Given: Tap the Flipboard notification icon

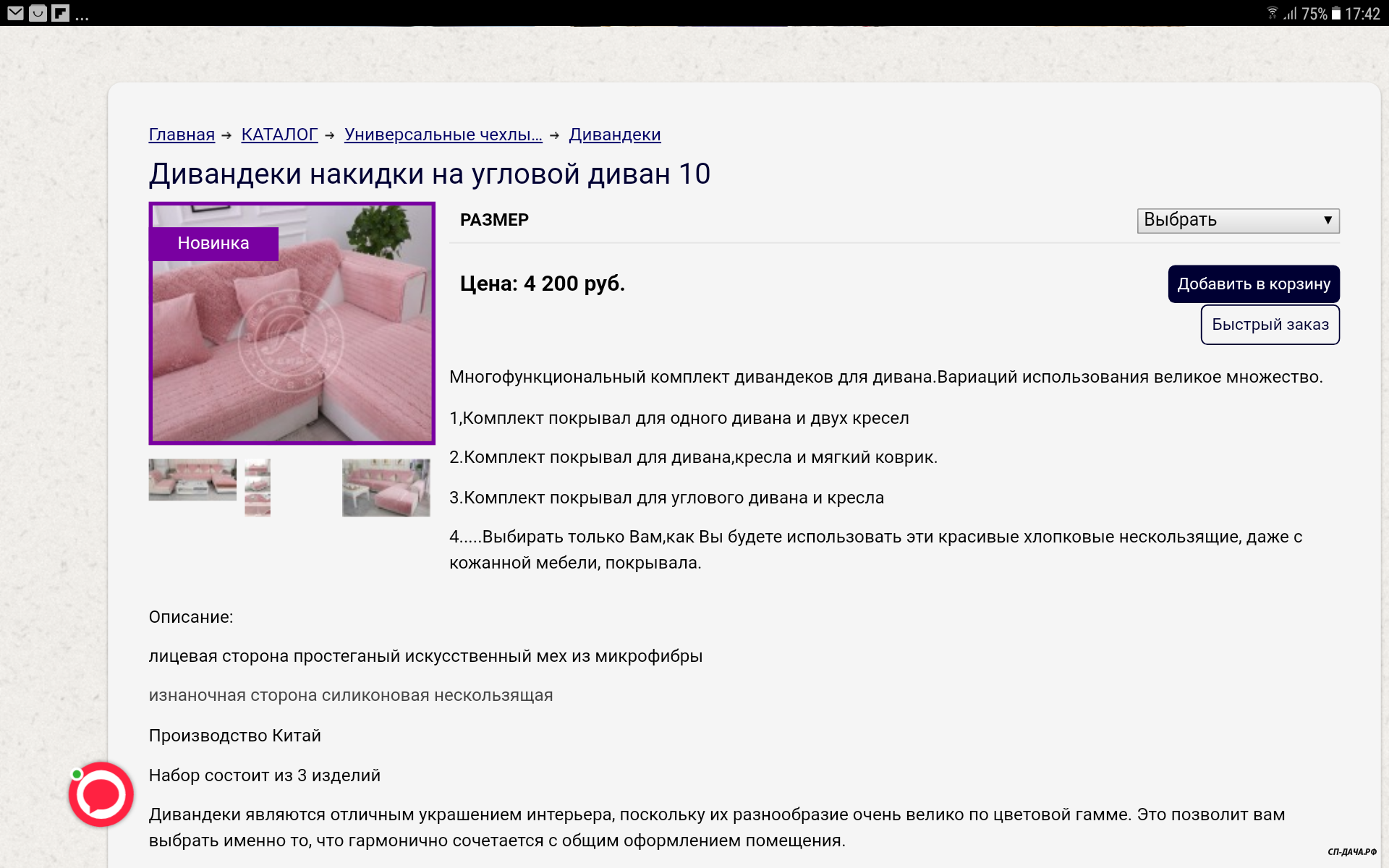Looking at the screenshot, I should coord(61,13).
